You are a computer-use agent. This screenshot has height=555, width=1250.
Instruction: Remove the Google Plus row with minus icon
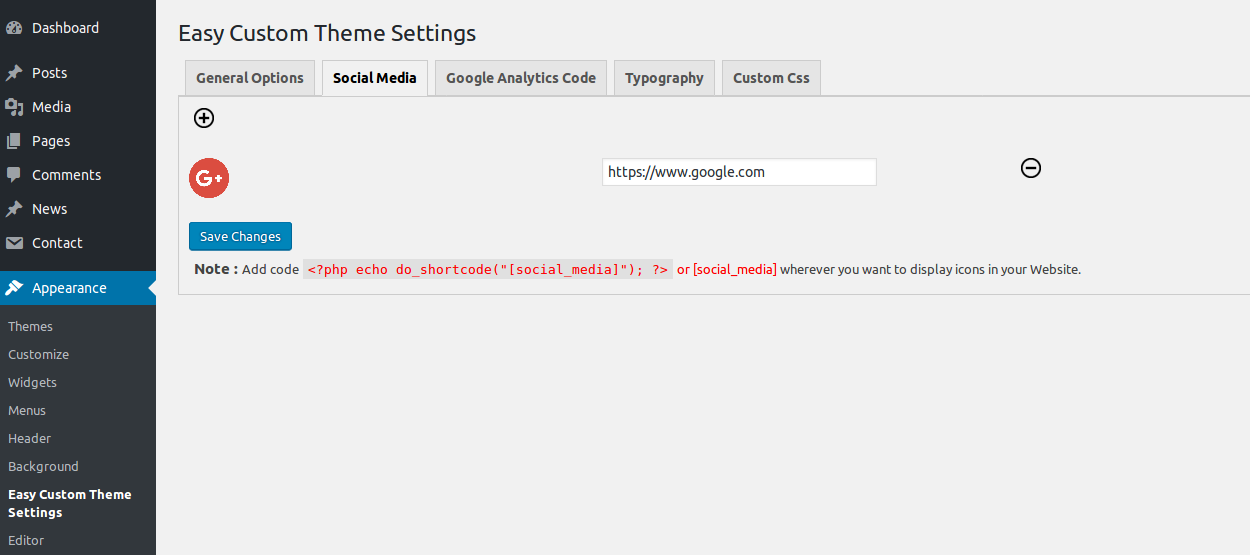coord(1031,168)
